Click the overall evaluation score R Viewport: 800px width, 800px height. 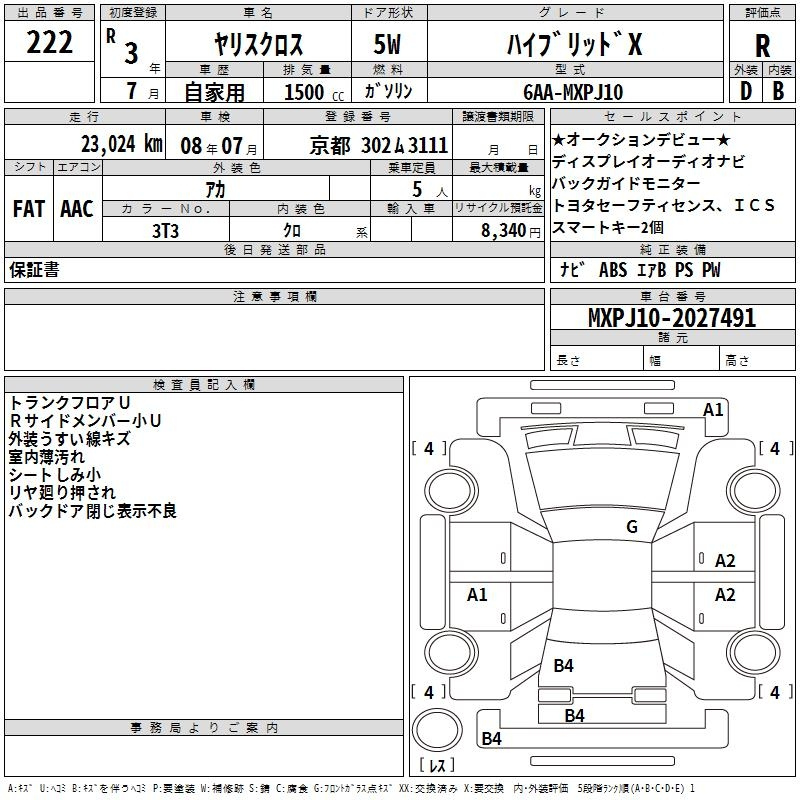pos(762,46)
